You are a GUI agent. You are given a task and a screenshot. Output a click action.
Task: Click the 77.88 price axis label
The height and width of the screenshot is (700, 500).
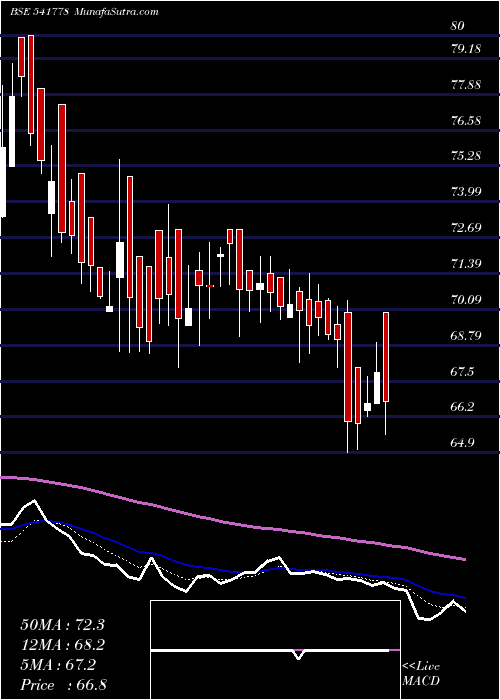466,84
